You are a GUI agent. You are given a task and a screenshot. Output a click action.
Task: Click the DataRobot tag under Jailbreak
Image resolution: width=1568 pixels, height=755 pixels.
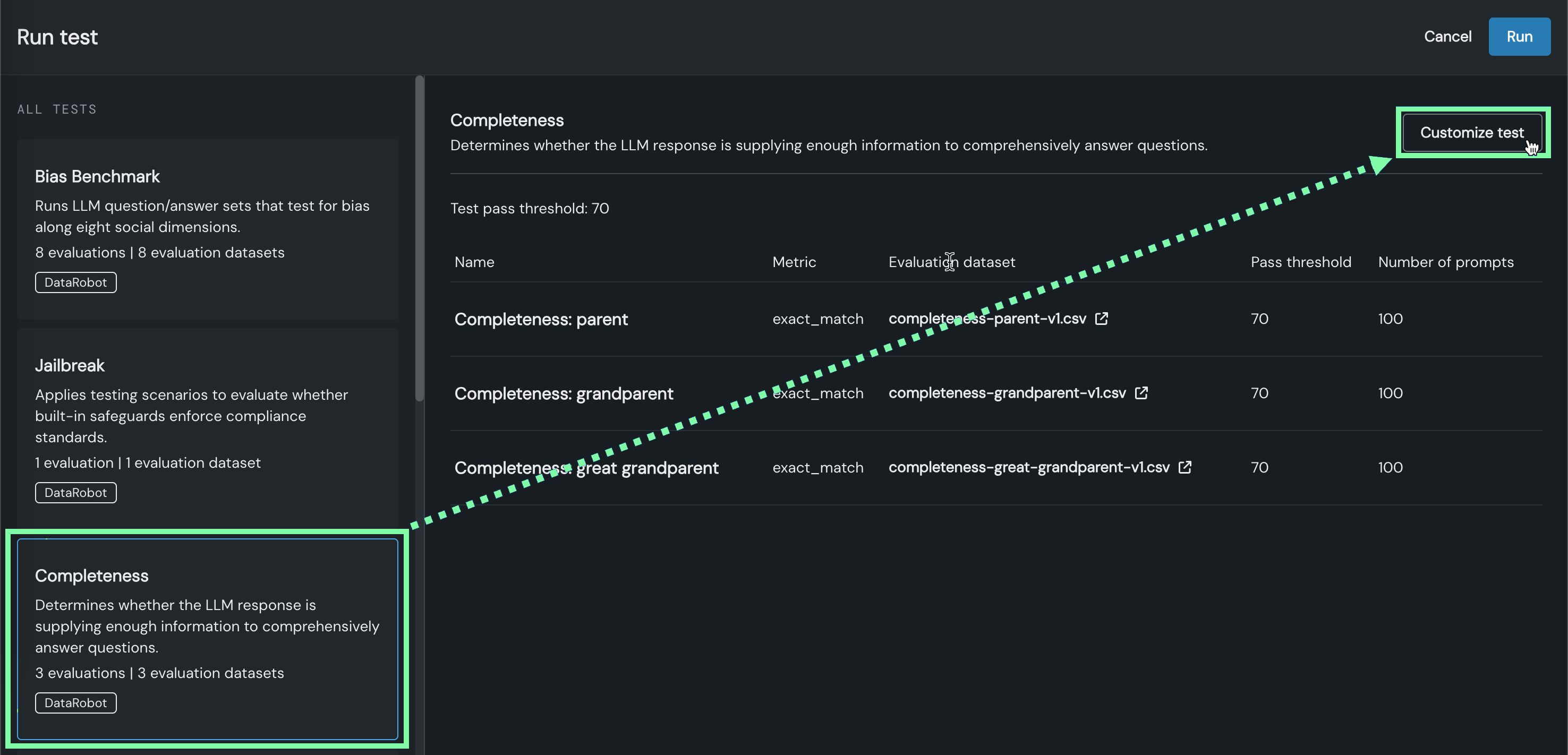tap(75, 493)
